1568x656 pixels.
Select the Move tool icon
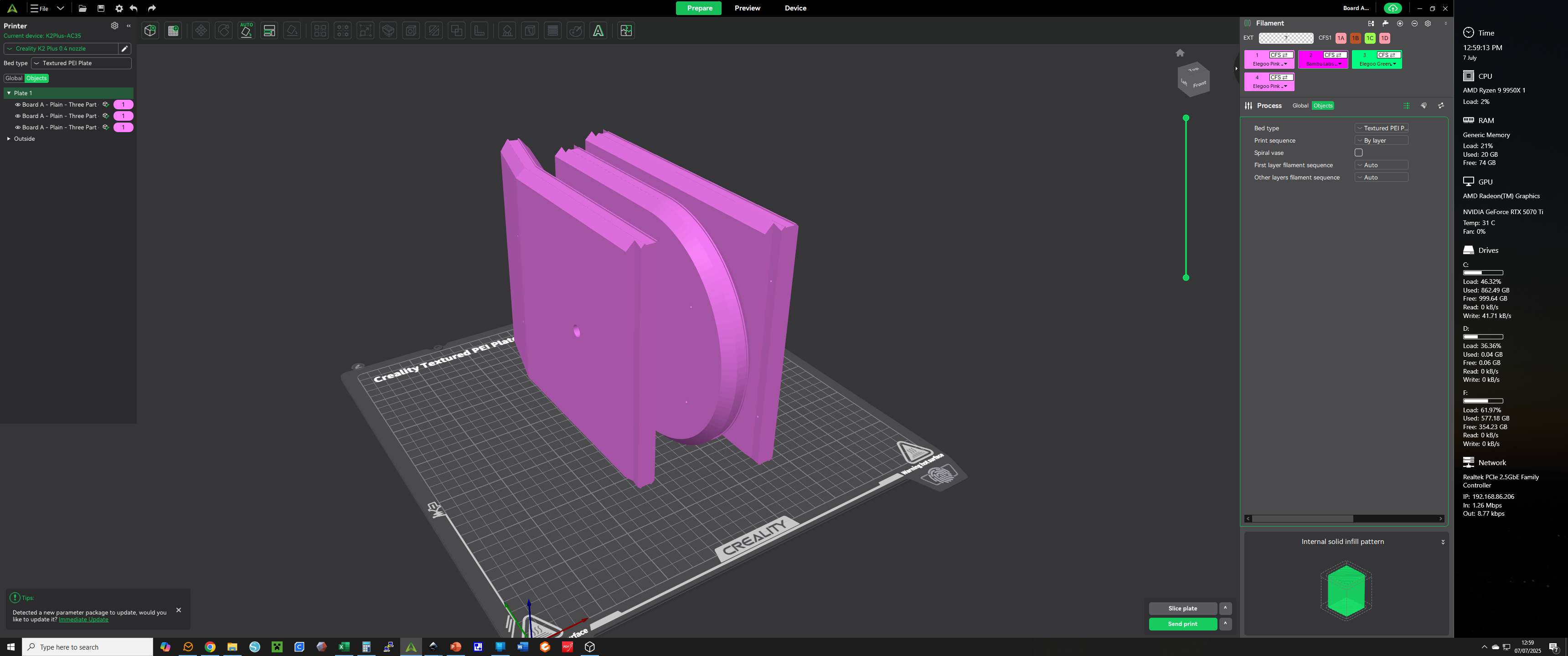point(201,31)
